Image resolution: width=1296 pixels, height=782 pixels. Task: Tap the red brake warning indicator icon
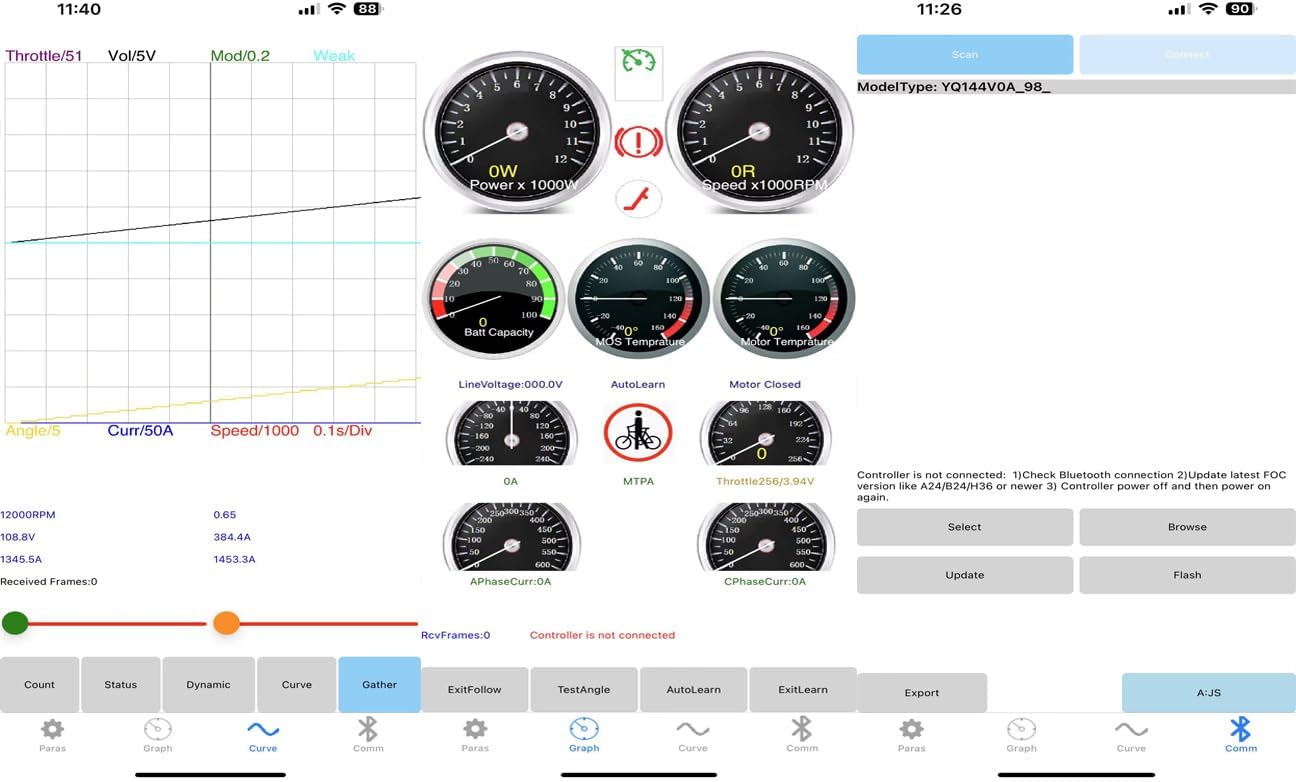(638, 141)
